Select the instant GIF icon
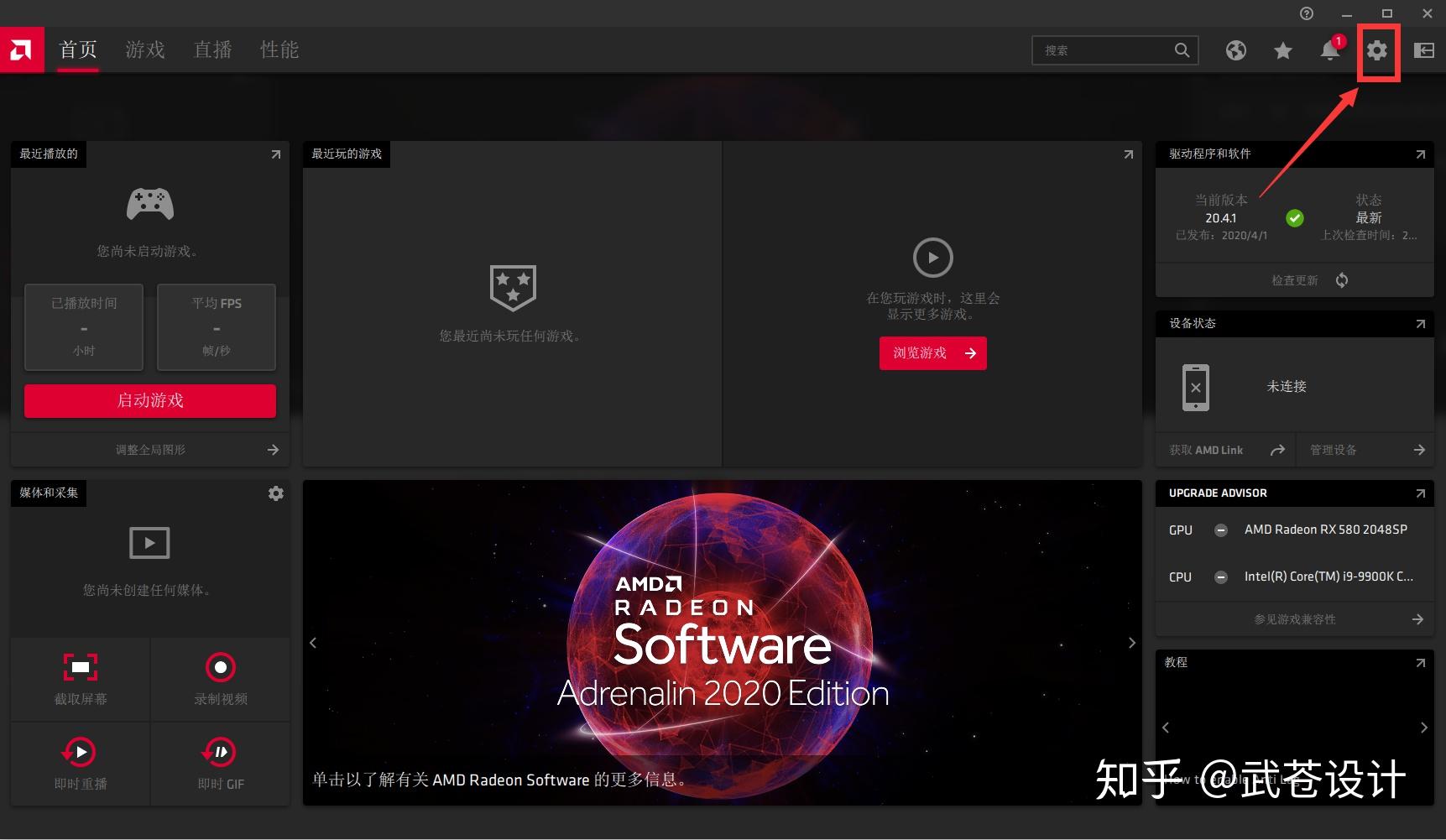 (x=220, y=752)
